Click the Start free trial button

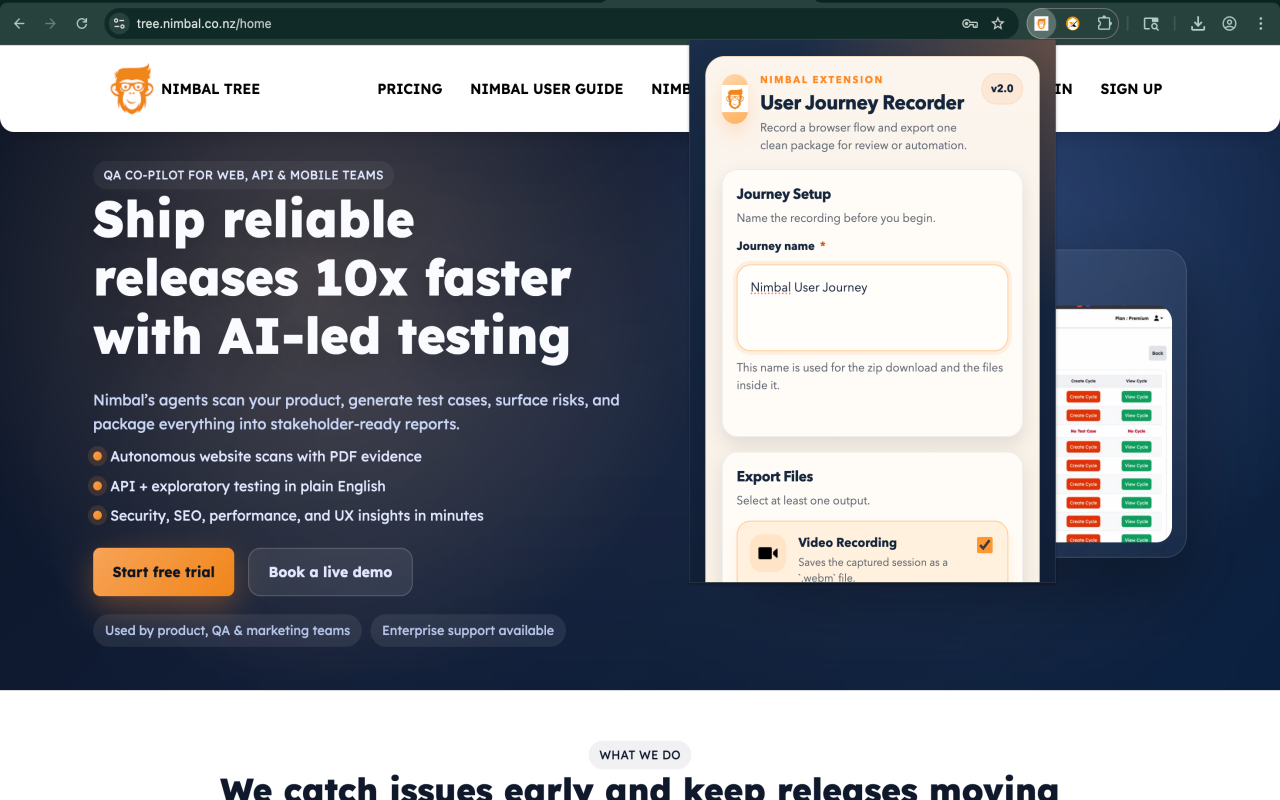point(164,572)
